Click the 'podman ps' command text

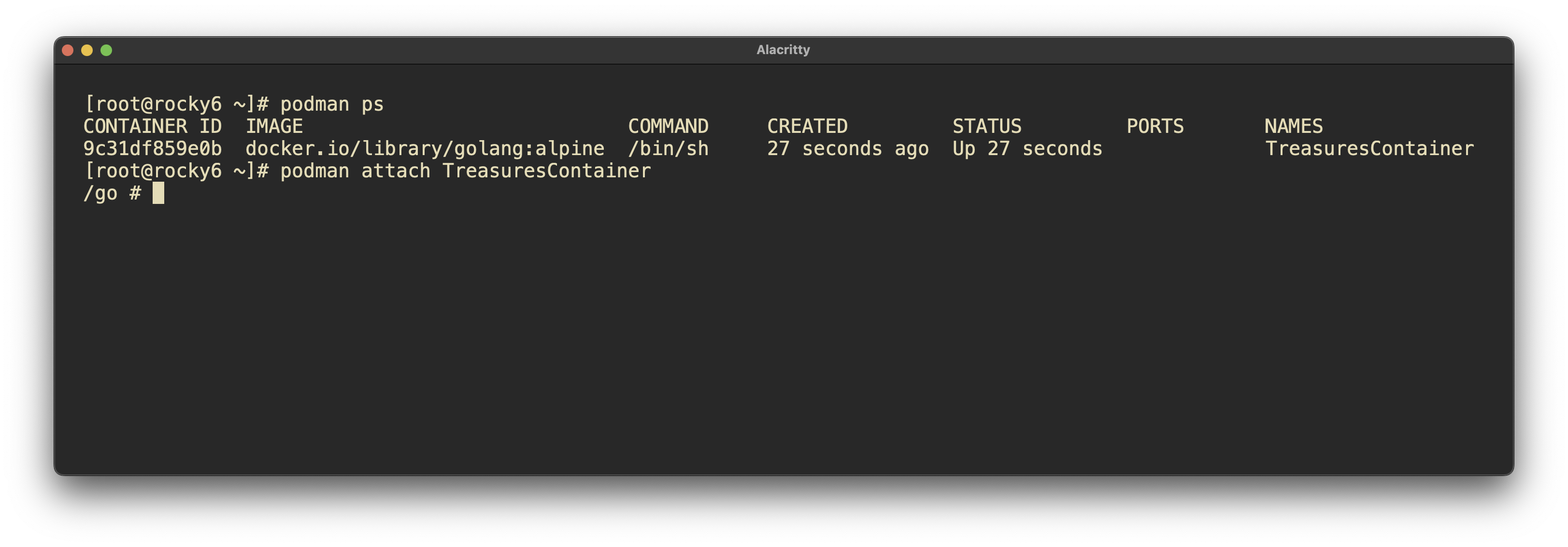pos(332,104)
